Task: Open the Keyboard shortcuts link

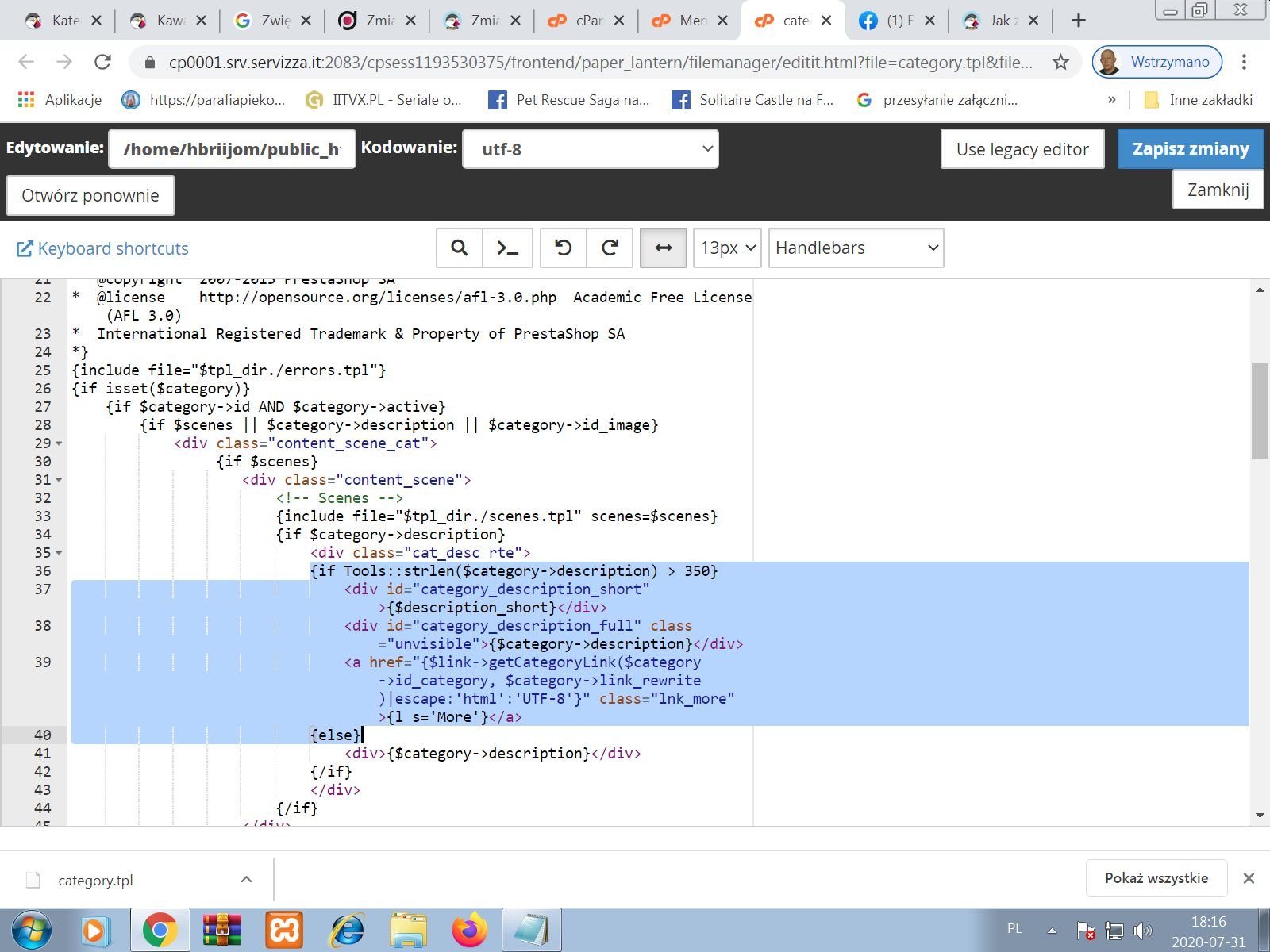Action: (103, 249)
